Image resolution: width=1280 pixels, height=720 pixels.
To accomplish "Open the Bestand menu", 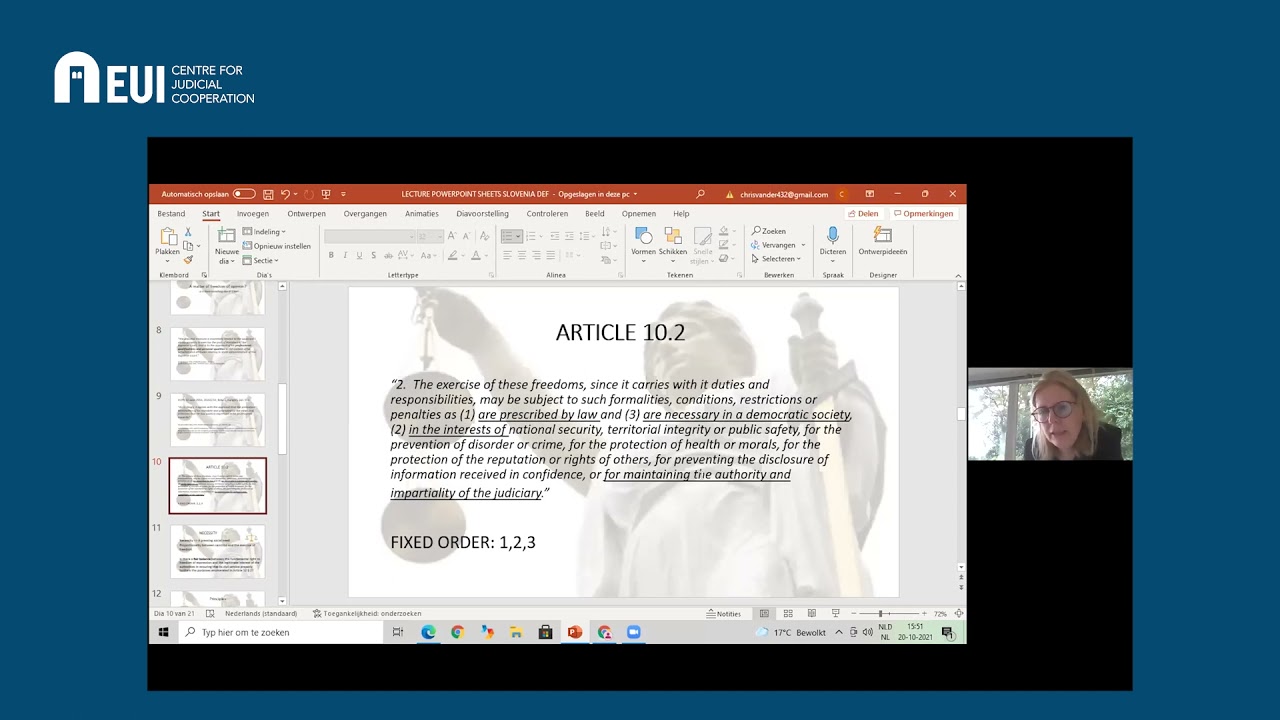I will point(171,213).
